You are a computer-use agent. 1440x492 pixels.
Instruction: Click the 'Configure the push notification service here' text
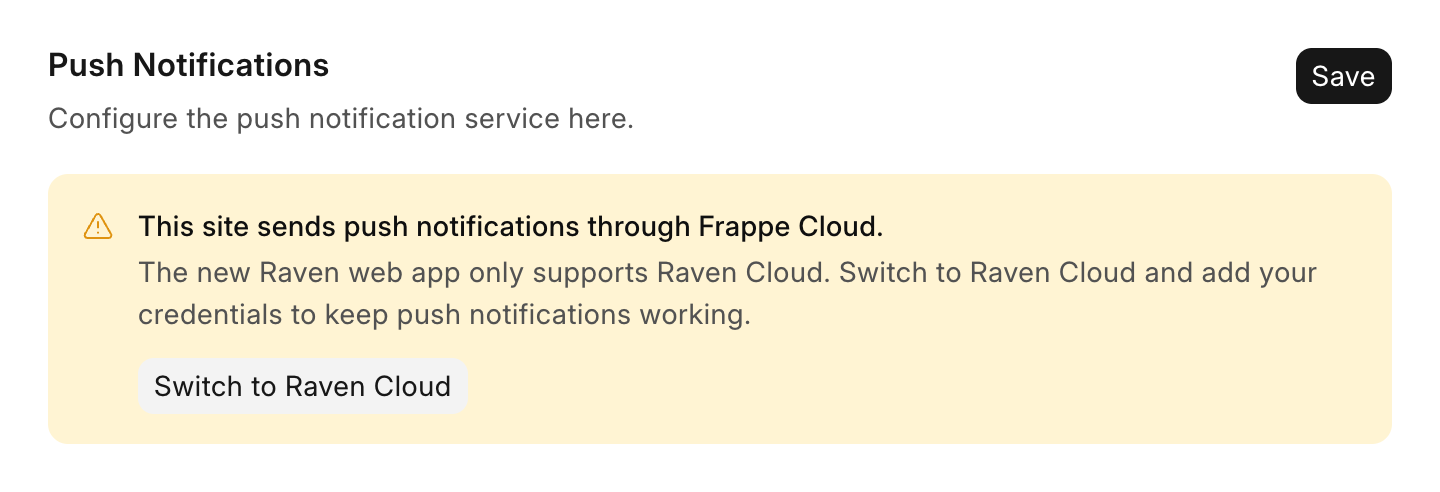click(x=341, y=119)
